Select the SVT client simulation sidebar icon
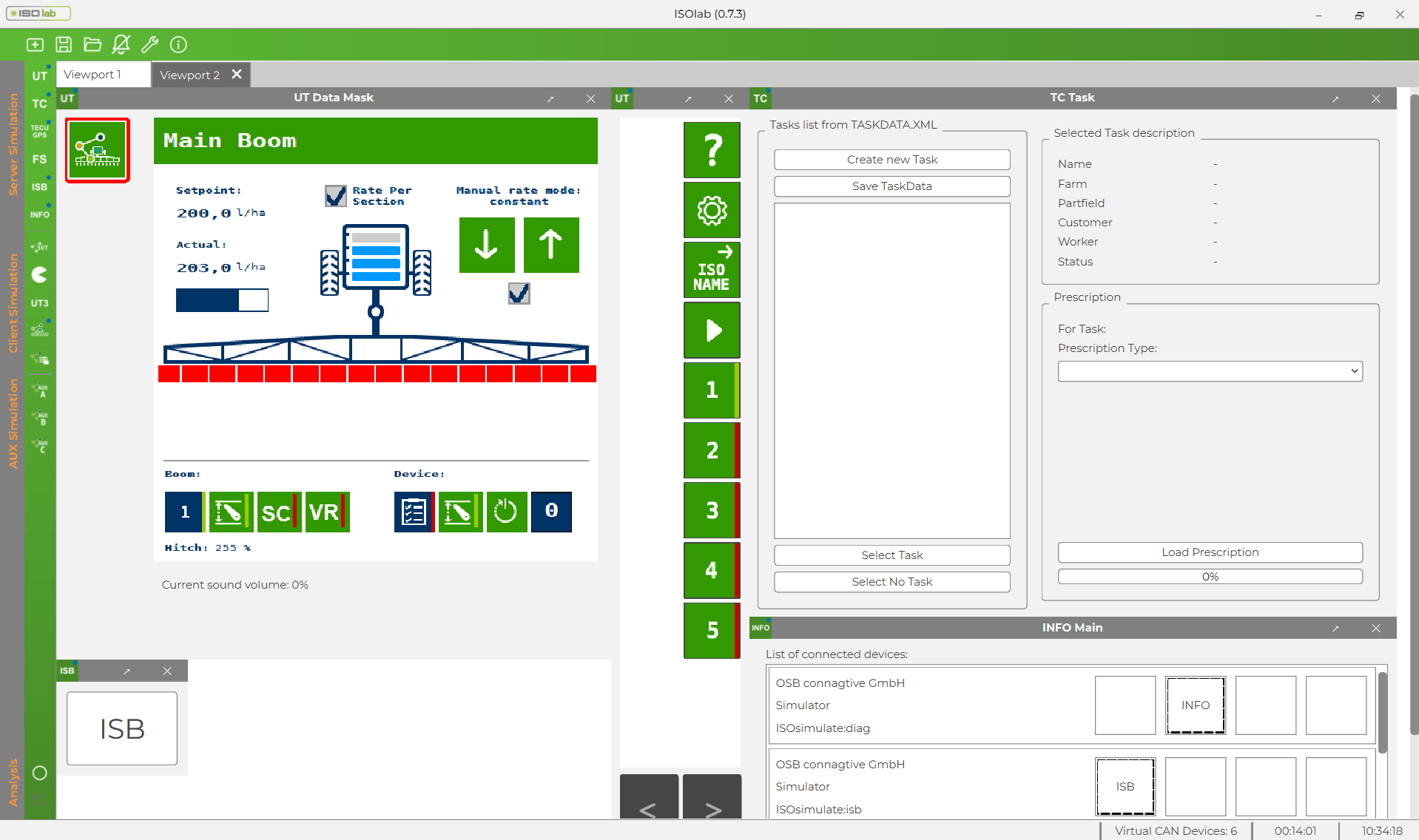This screenshot has height=840, width=1419. click(40, 247)
